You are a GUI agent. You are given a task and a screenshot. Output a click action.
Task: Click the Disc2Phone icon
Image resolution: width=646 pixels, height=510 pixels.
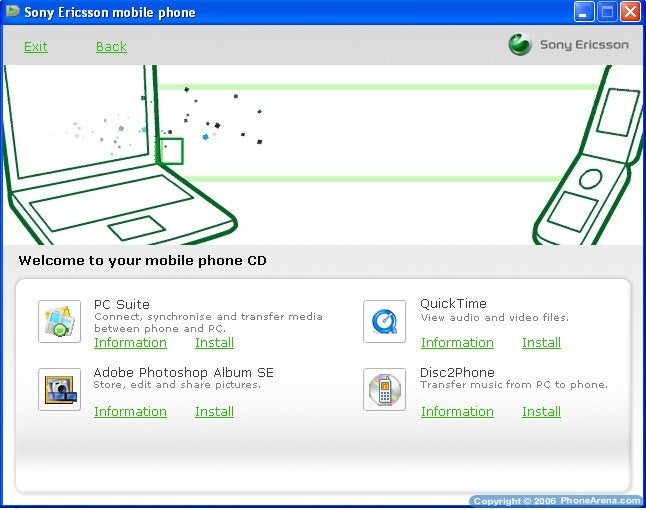384,389
